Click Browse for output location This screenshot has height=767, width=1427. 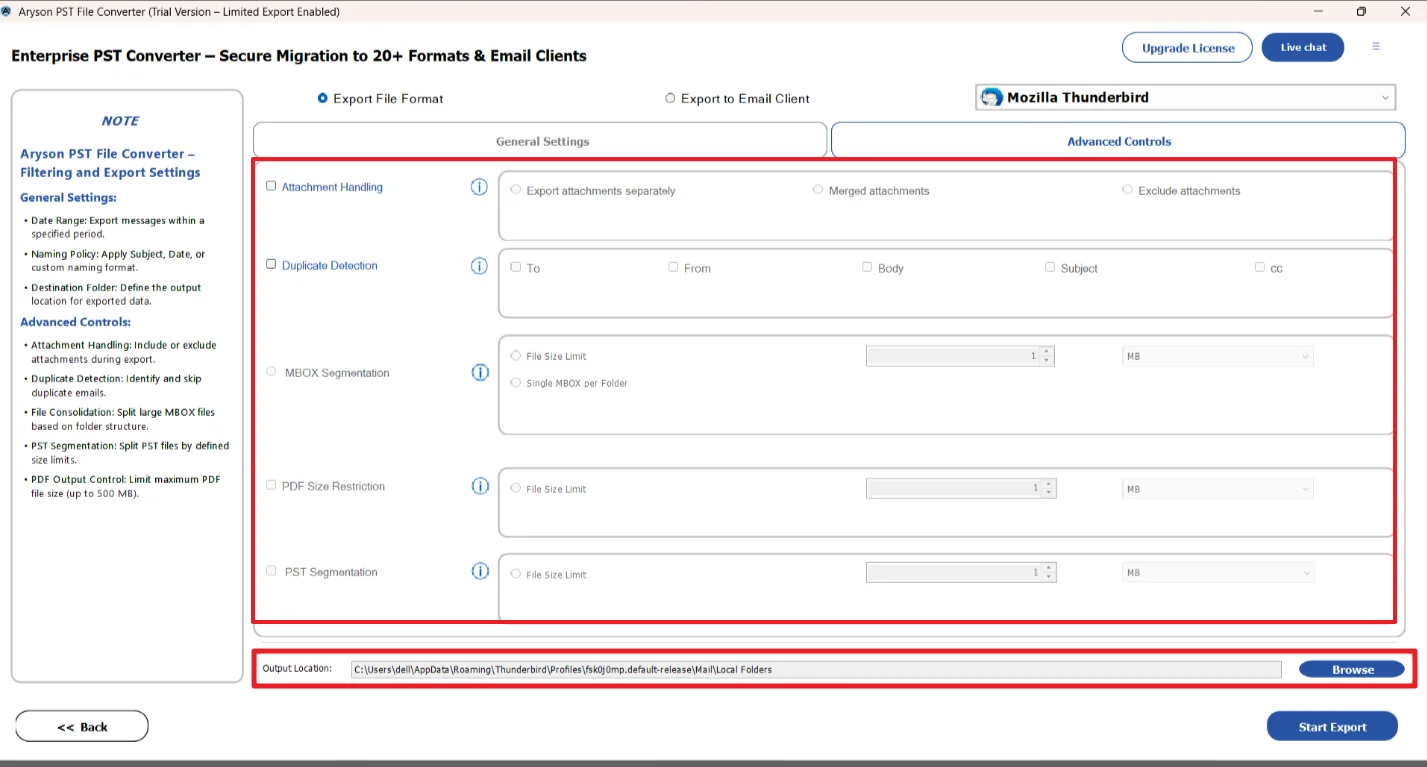1352,669
